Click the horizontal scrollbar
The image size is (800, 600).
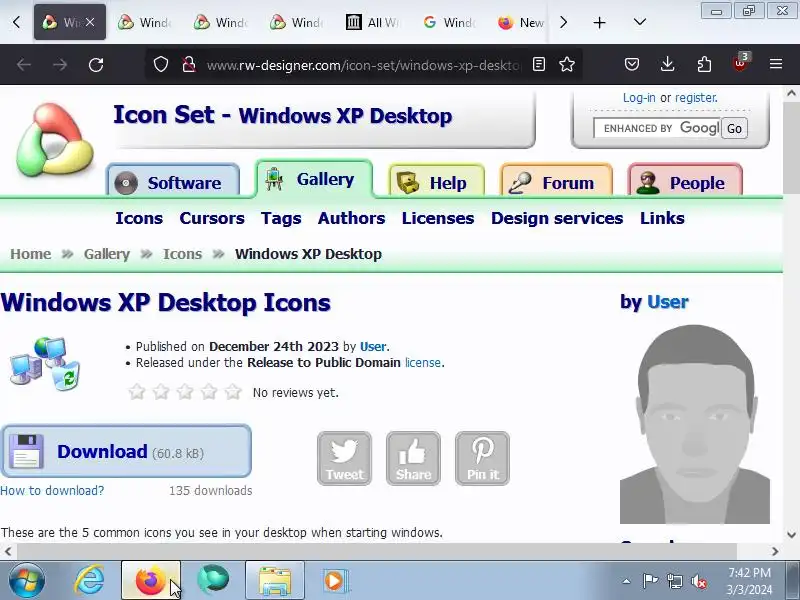(377, 551)
